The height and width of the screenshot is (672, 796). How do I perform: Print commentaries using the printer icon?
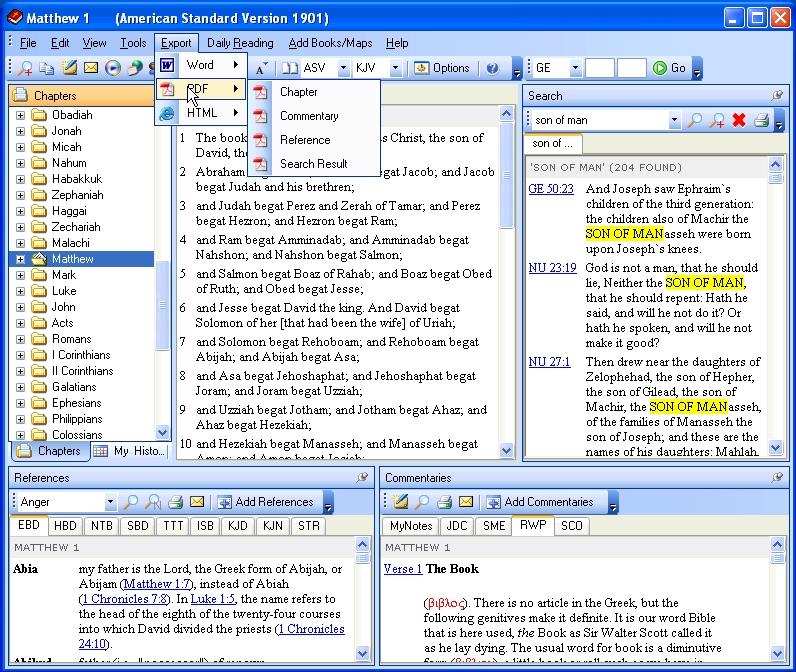pyautogui.click(x=444, y=502)
